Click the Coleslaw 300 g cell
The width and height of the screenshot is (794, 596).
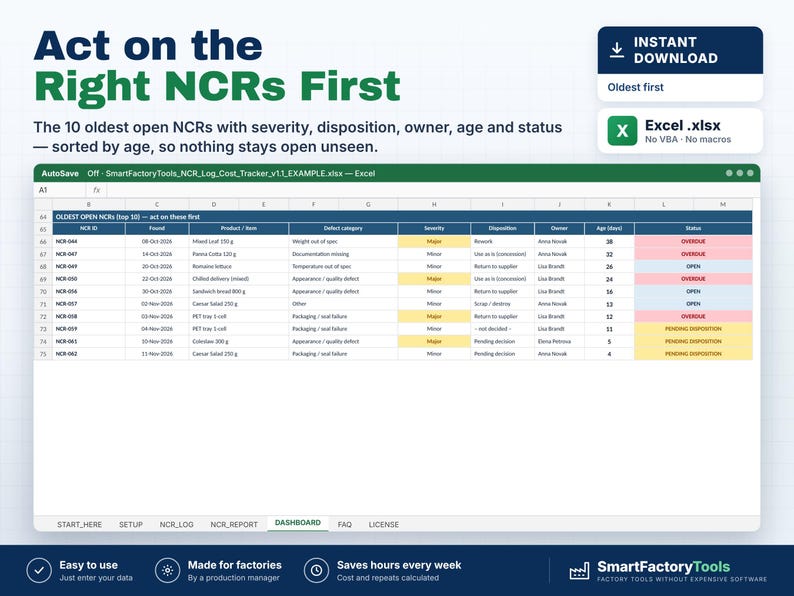coord(239,341)
